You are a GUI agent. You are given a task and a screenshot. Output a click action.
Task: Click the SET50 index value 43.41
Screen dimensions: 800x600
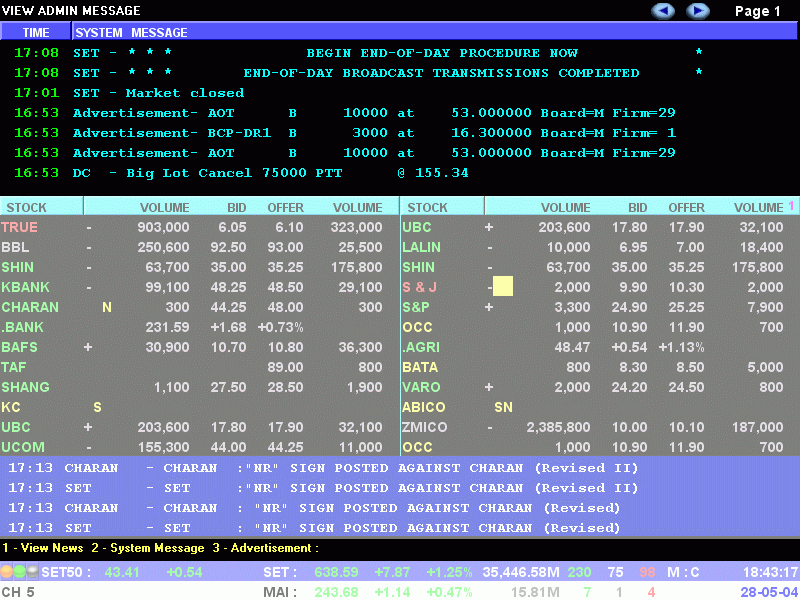(122, 572)
